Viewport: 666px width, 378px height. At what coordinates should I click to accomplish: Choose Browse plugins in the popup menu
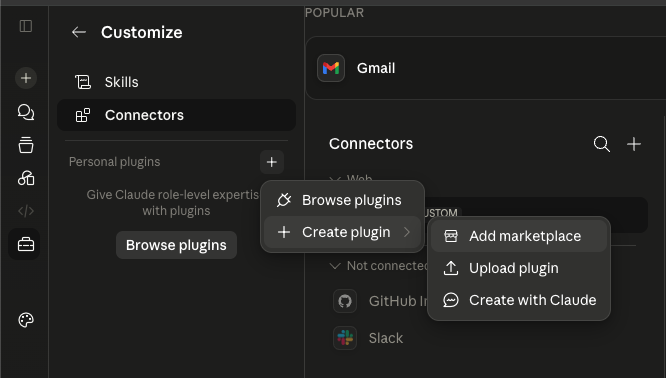pyautogui.click(x=342, y=200)
